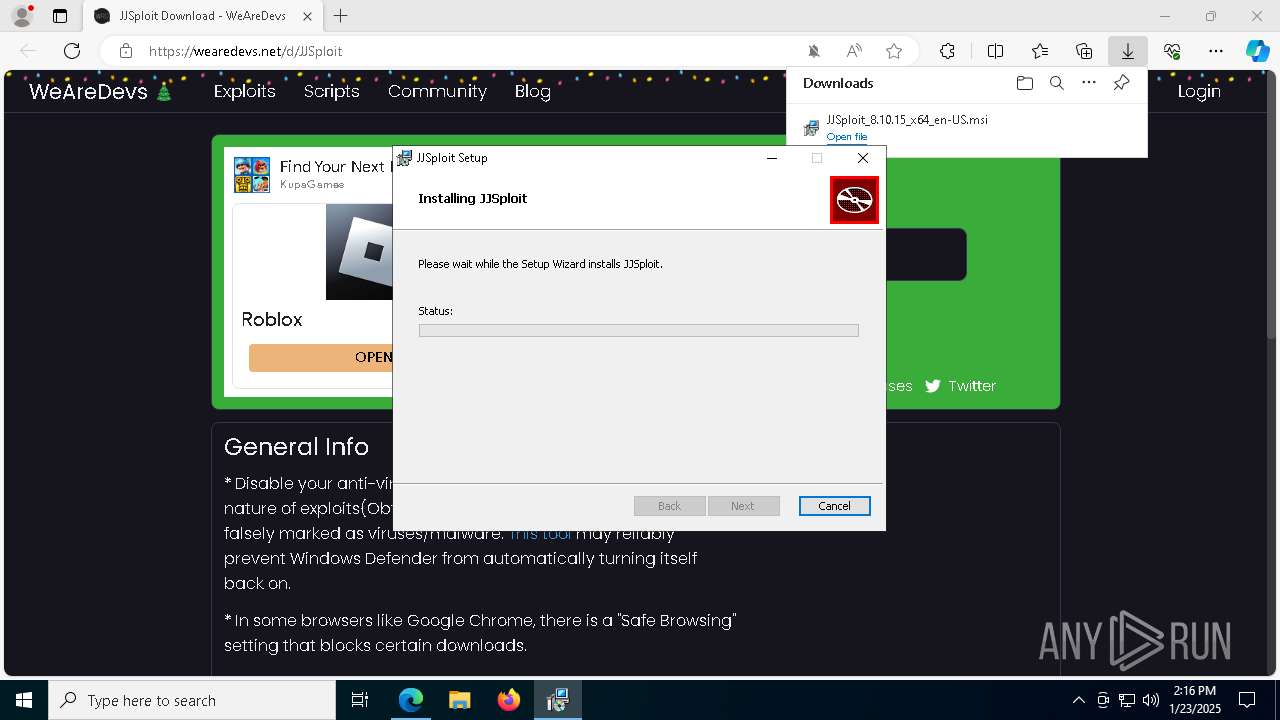Open the Blog menu item
1280x720 pixels.
tap(533, 91)
